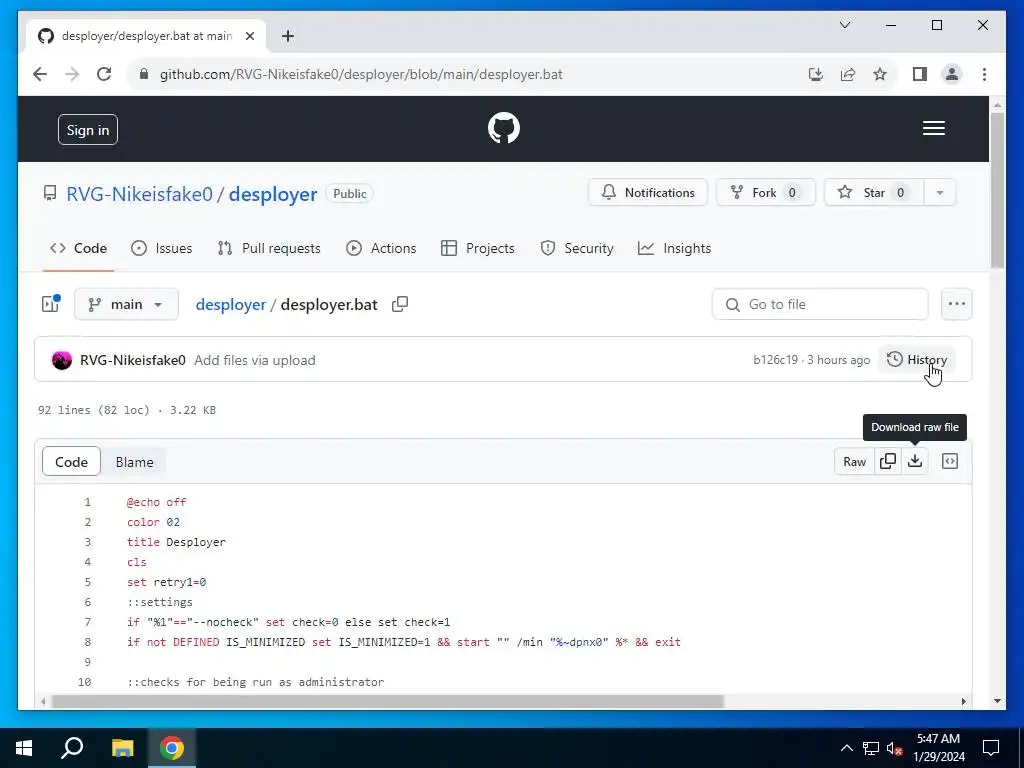Click code line number 8
The image size is (1024, 768).
88,642
